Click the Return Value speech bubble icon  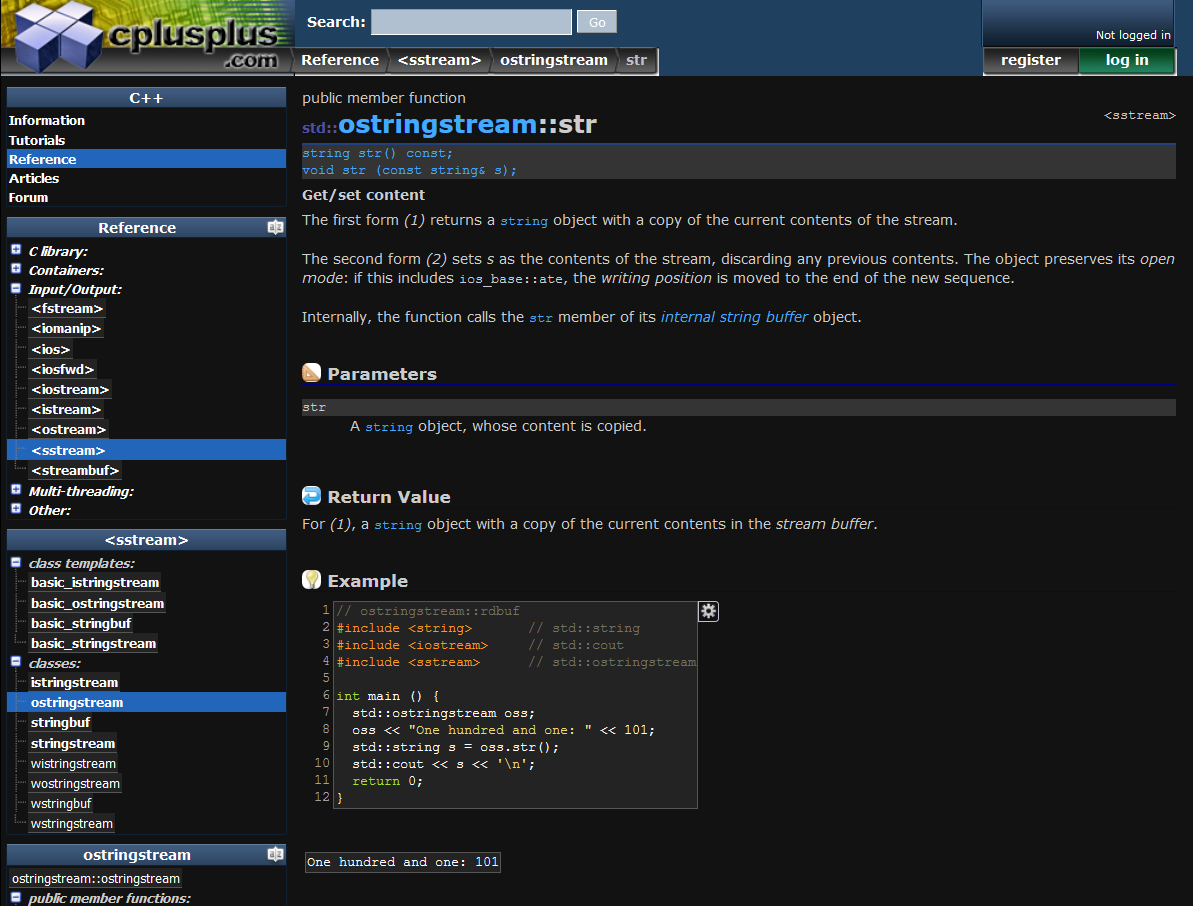point(311,496)
